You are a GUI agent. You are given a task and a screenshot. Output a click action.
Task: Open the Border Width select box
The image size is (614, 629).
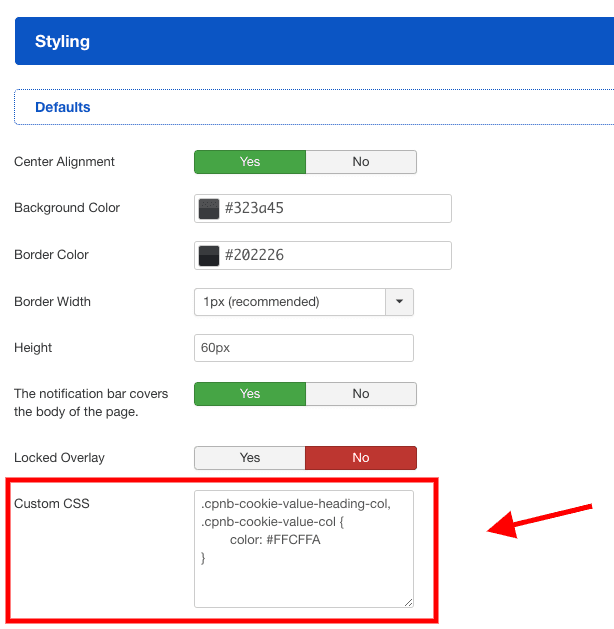pyautogui.click(x=290, y=302)
